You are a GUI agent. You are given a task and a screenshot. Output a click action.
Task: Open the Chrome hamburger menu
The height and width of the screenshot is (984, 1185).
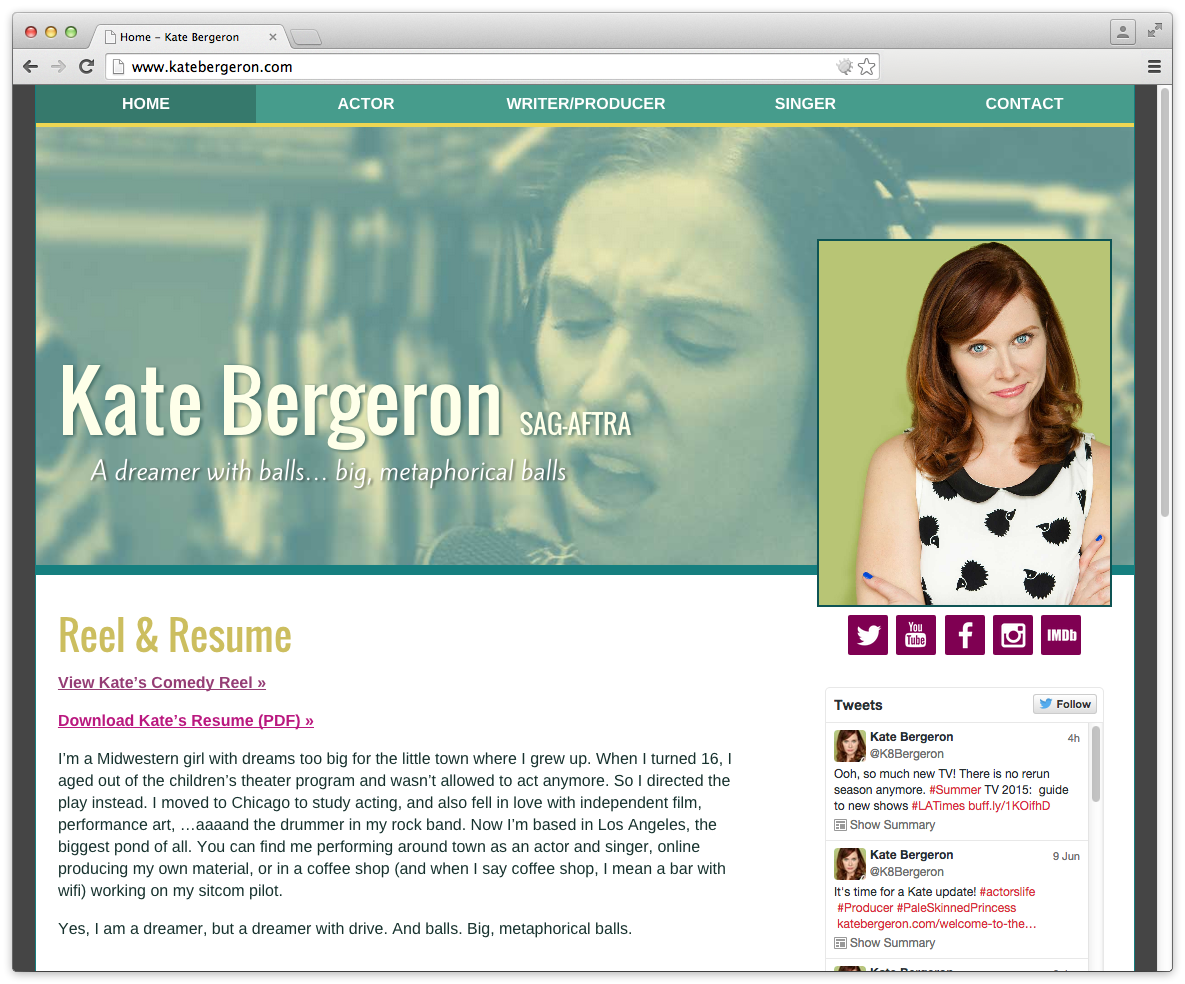1154,67
